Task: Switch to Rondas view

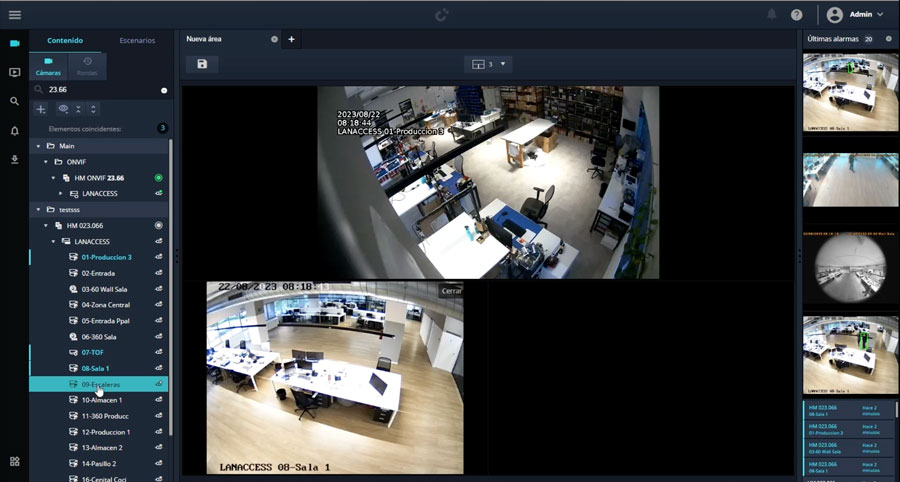Action: tap(87, 67)
